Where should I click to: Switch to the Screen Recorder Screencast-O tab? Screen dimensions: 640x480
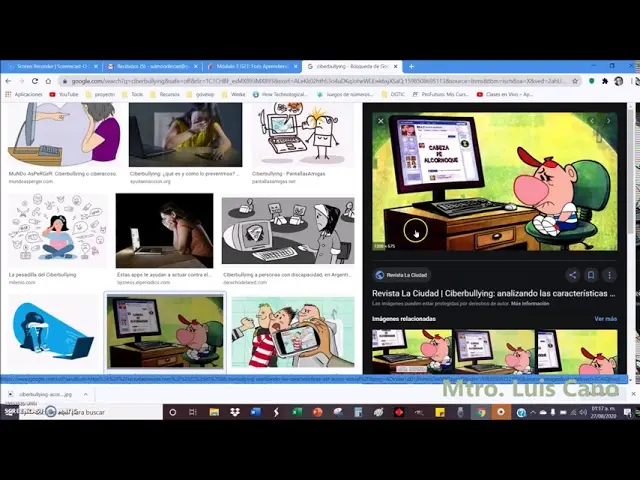pyautogui.click(x=51, y=66)
